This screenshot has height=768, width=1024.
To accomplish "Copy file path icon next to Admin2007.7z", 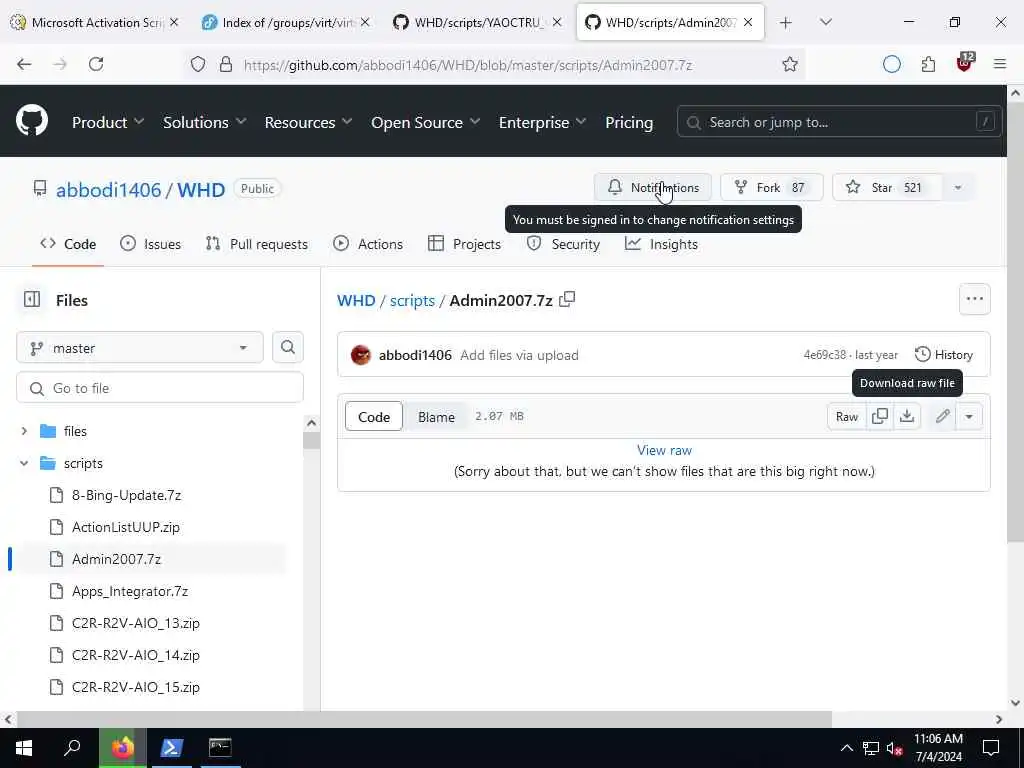I will [567, 299].
